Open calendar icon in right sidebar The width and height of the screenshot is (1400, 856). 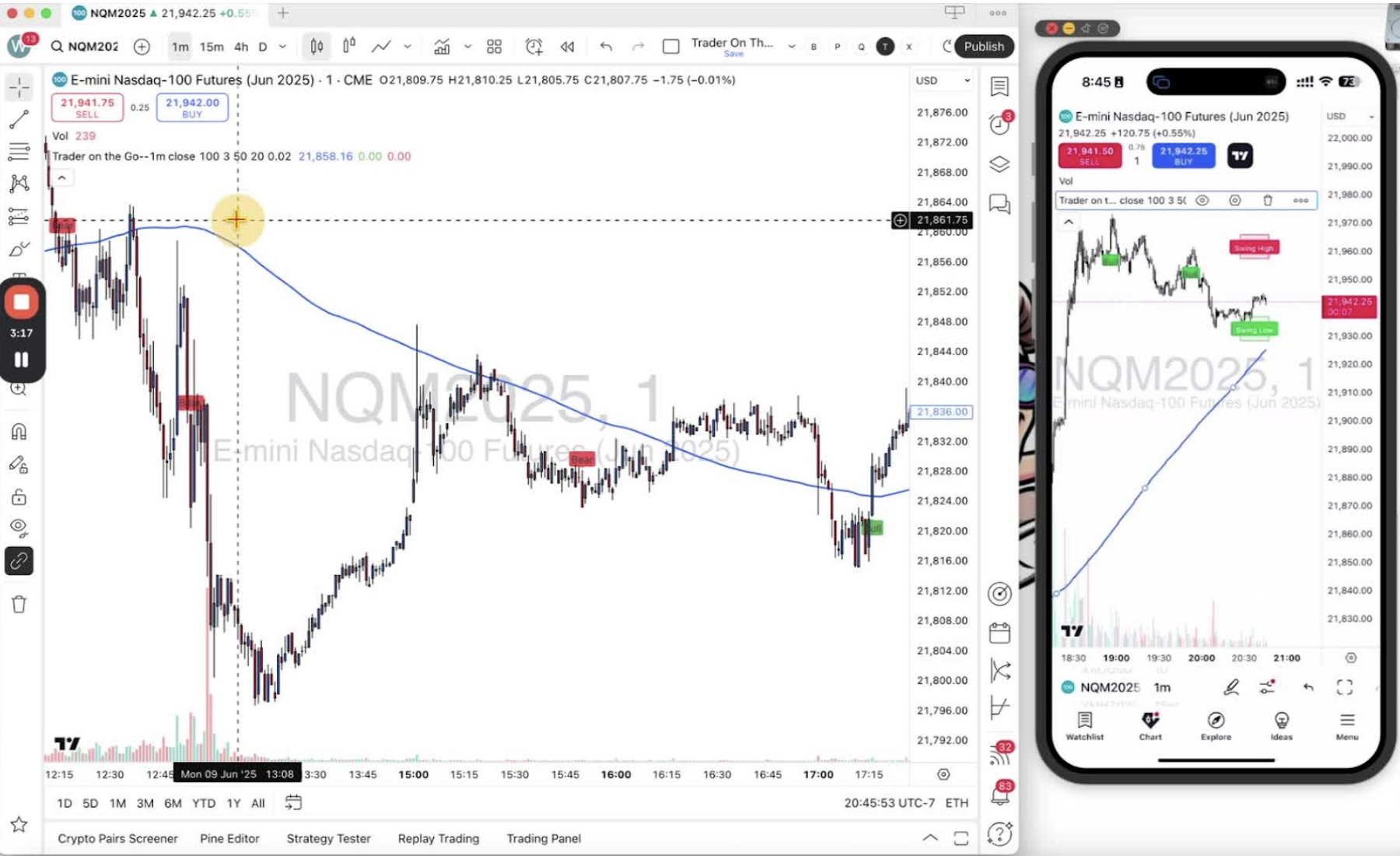coord(999,633)
